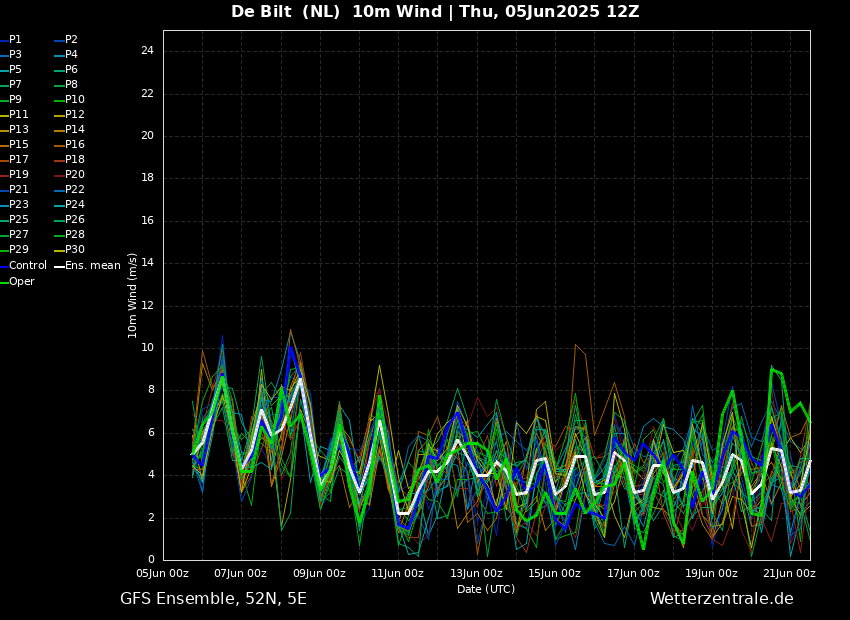
Task: Click the 13Jun 00z date tick label
Action: coord(476,574)
